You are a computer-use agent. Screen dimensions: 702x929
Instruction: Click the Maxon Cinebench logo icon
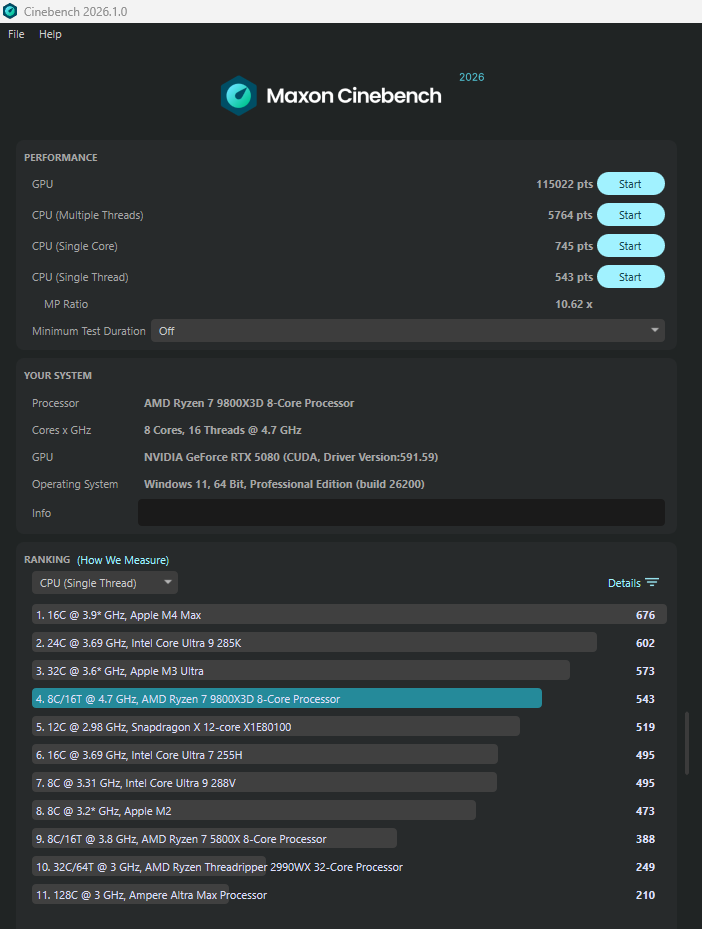click(x=239, y=96)
